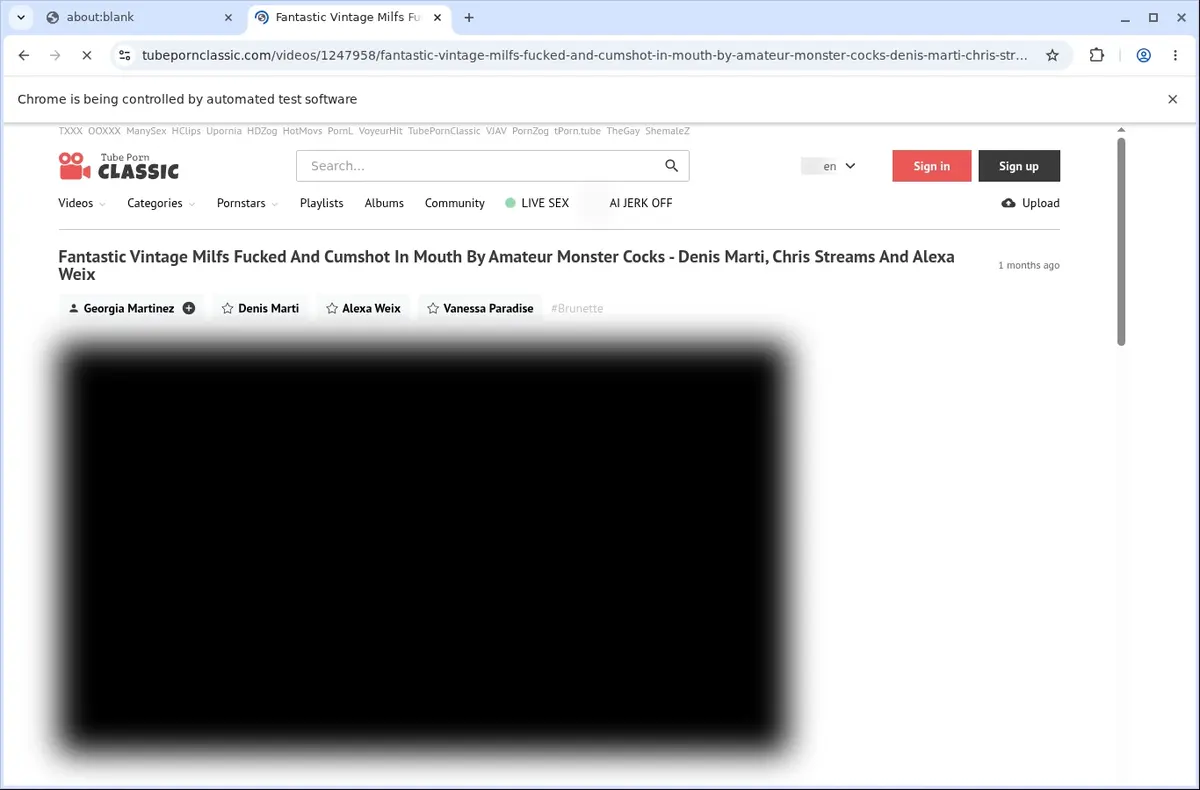Subscribe with plus icon beside Georgia Martinez
The image size is (1200, 790).
(189, 308)
